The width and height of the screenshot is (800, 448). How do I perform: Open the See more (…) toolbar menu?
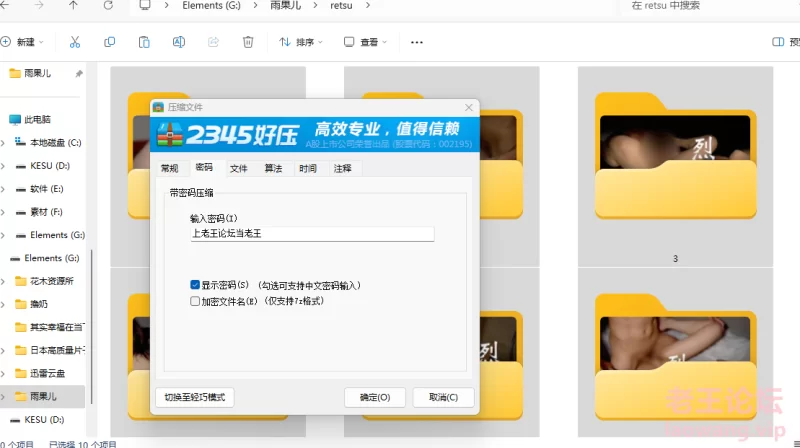[417, 42]
